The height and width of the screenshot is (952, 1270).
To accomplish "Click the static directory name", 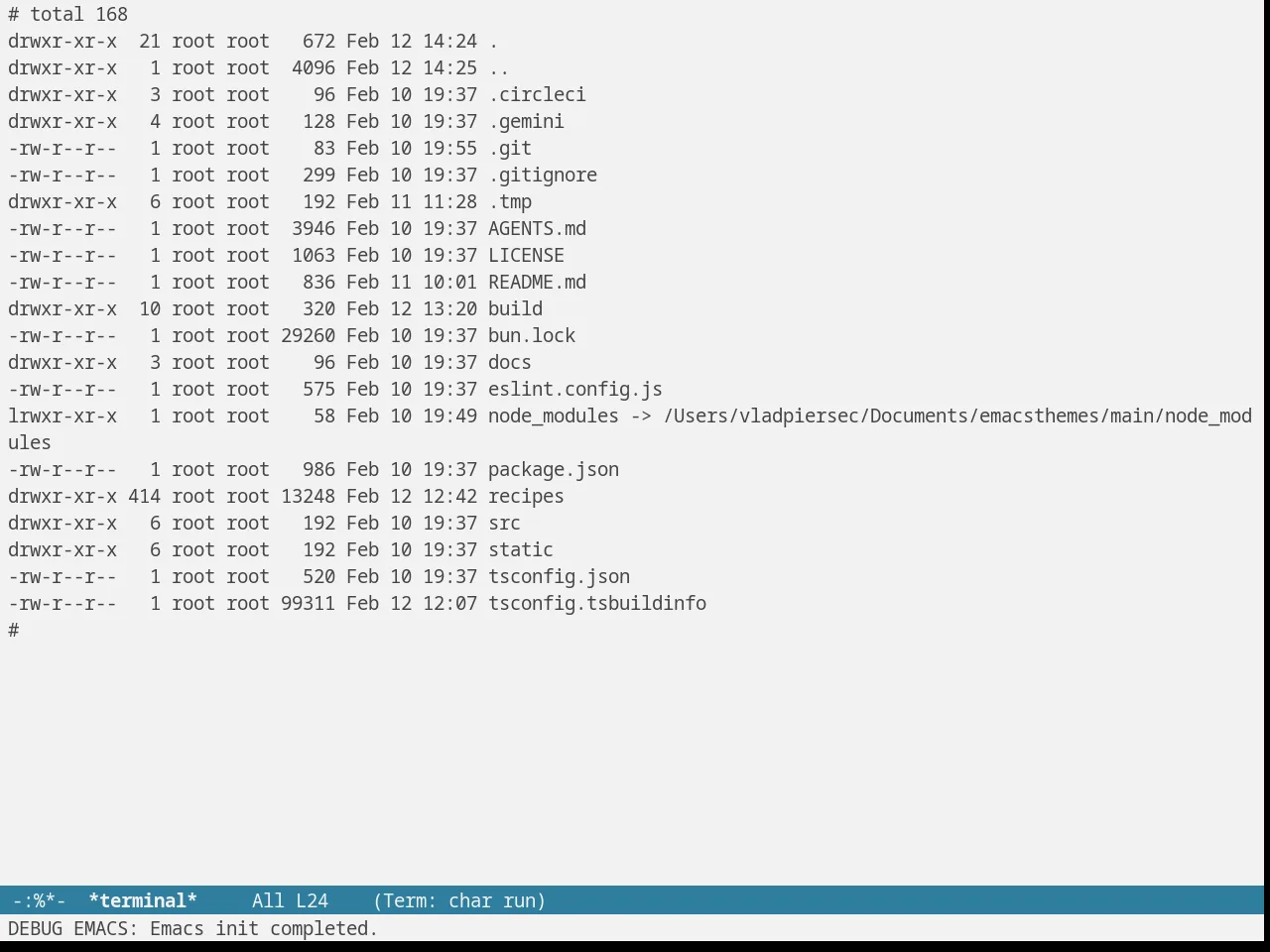I will tap(521, 549).
